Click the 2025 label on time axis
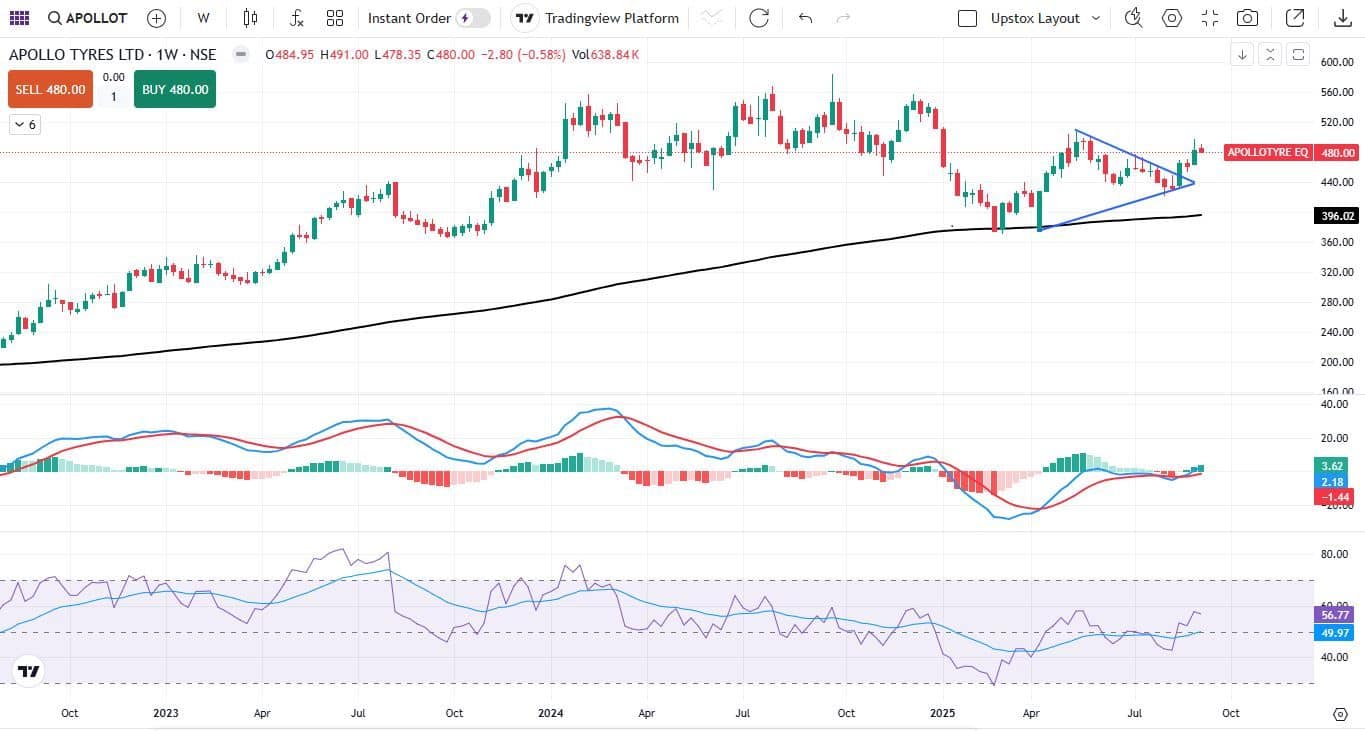The height and width of the screenshot is (731, 1365). (x=943, y=714)
